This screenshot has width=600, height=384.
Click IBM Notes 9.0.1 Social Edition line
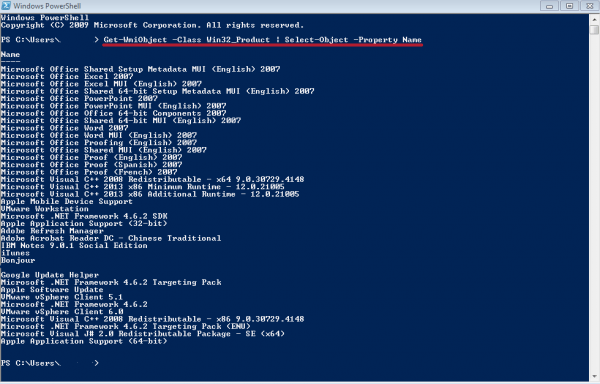point(74,246)
